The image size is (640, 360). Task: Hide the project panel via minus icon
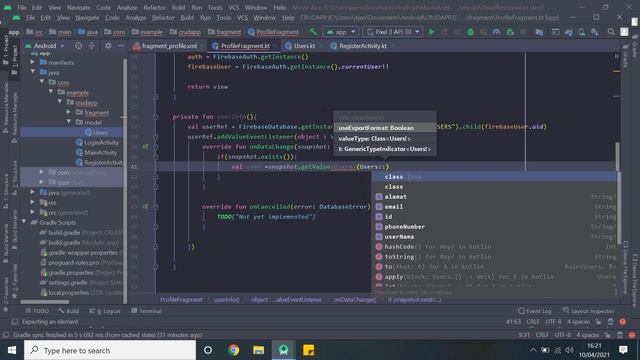121,46
